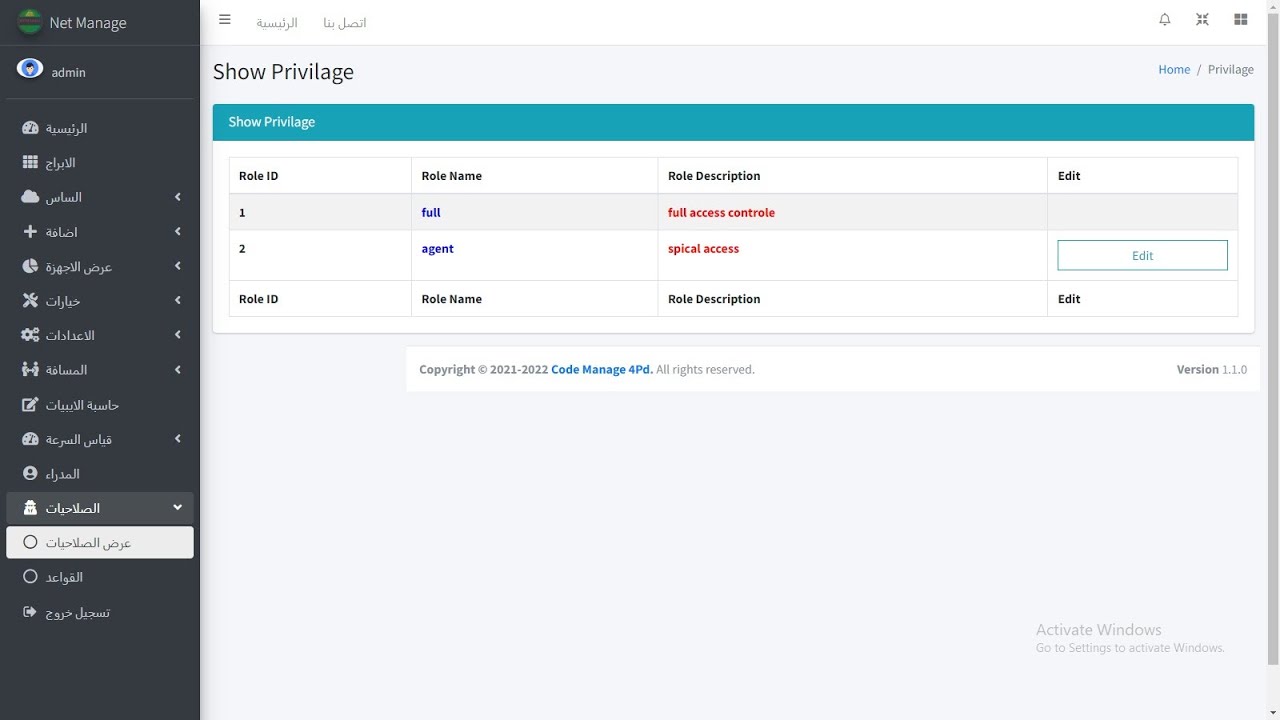Expand the الاعدادات submenu arrow
Viewport: 1280px width, 720px height.
[177, 335]
